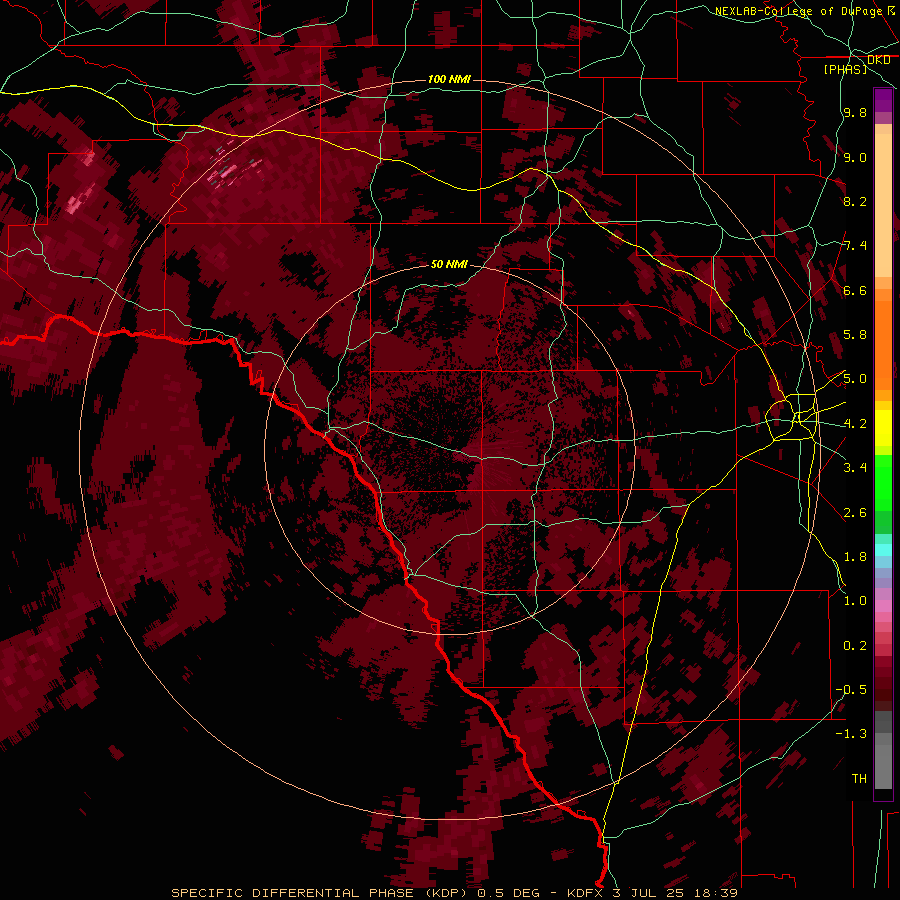Click the 5.0 scale label
900x900 pixels.
coord(855,379)
